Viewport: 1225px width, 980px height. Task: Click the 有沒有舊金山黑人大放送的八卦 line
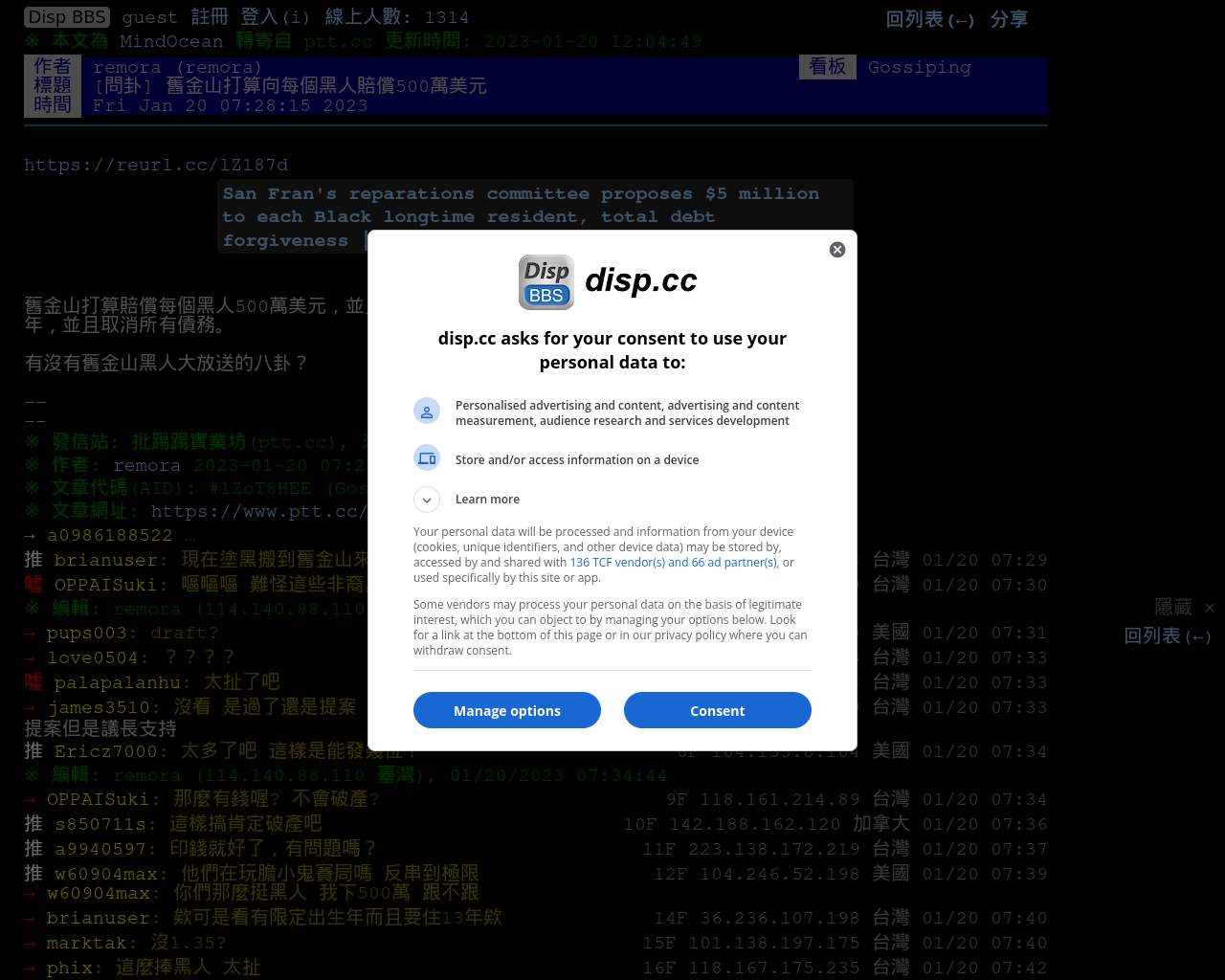[x=167, y=363]
